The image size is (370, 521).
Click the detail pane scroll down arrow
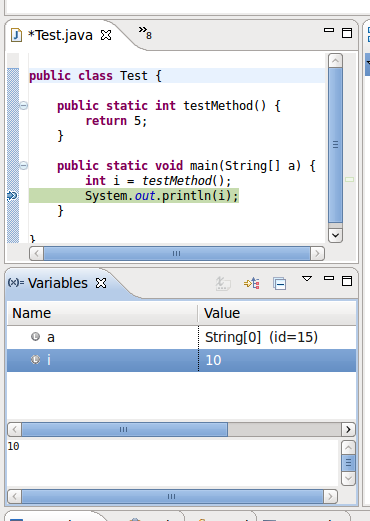[348, 479]
